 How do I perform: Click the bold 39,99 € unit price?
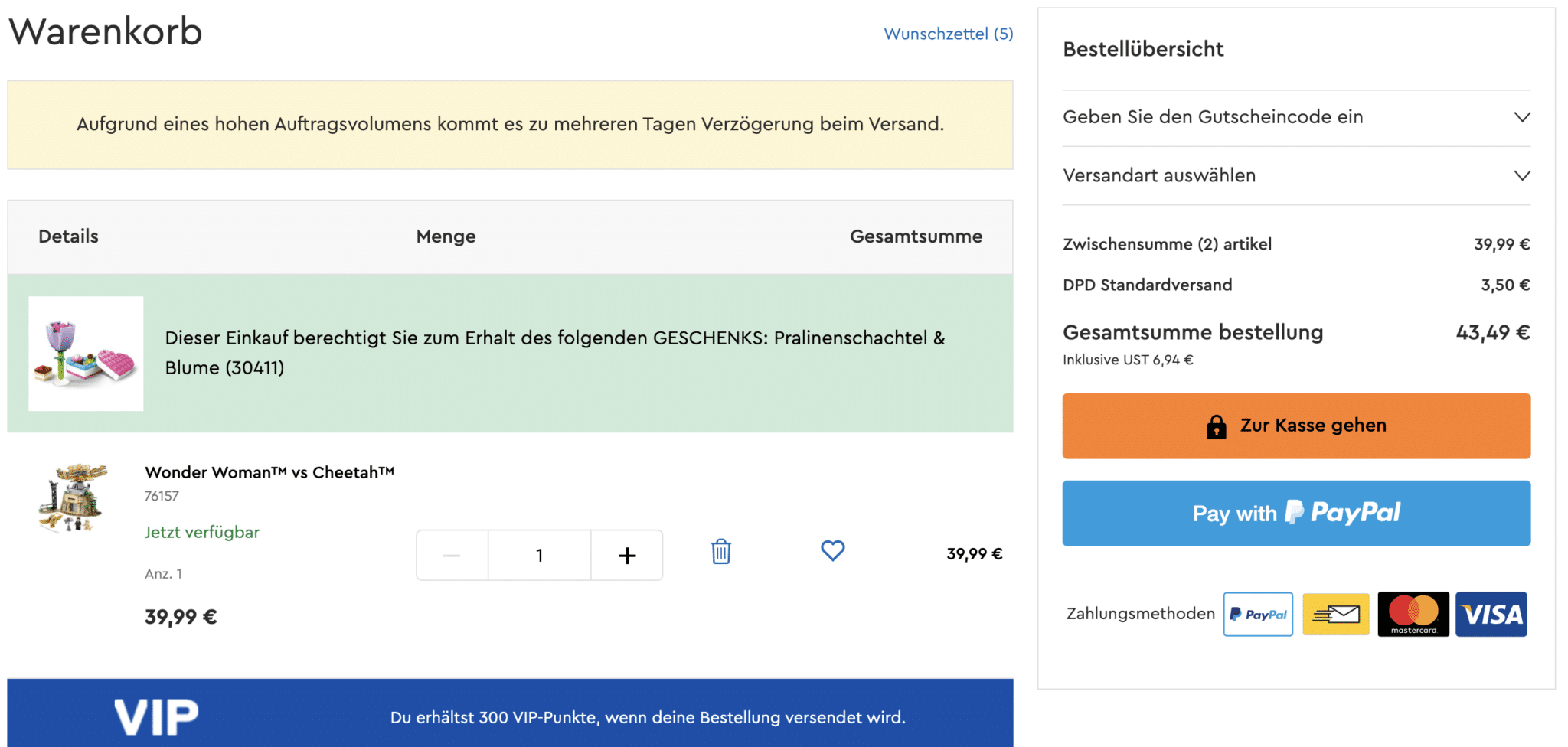tap(181, 617)
